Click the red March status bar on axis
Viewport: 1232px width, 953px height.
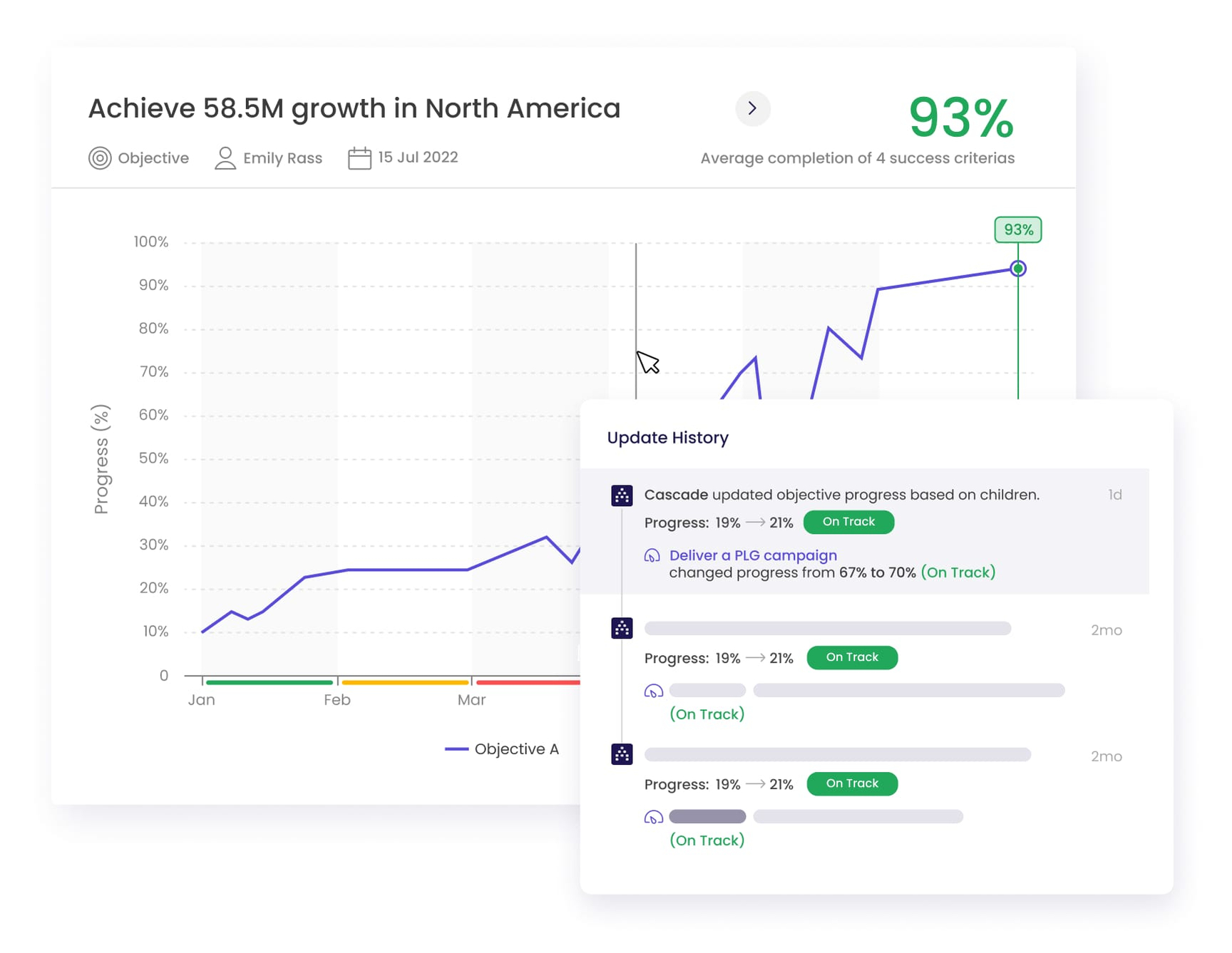coord(528,682)
